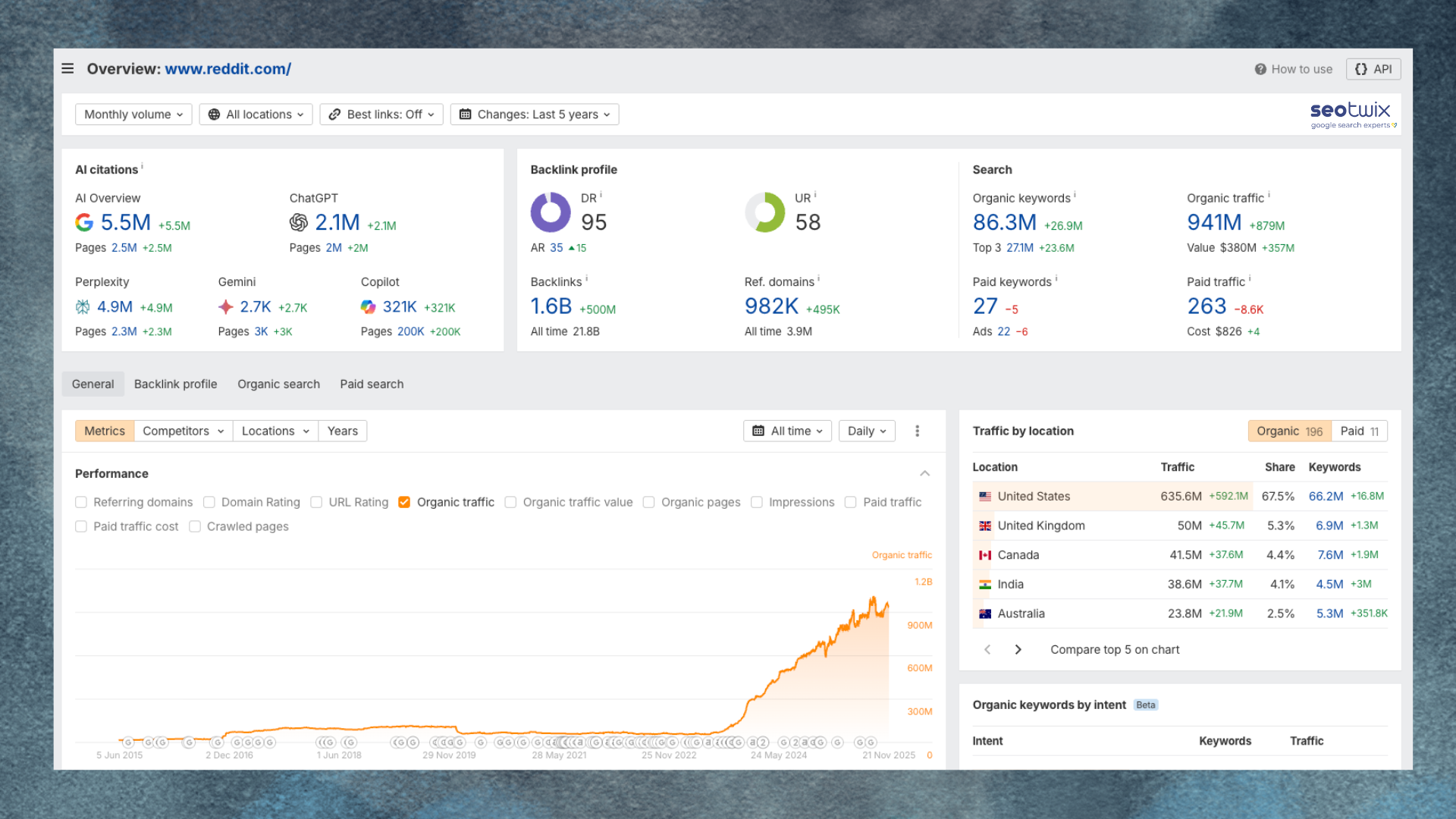Click Compare top 5 on chart
This screenshot has width=1456, height=819.
pyautogui.click(x=1114, y=650)
